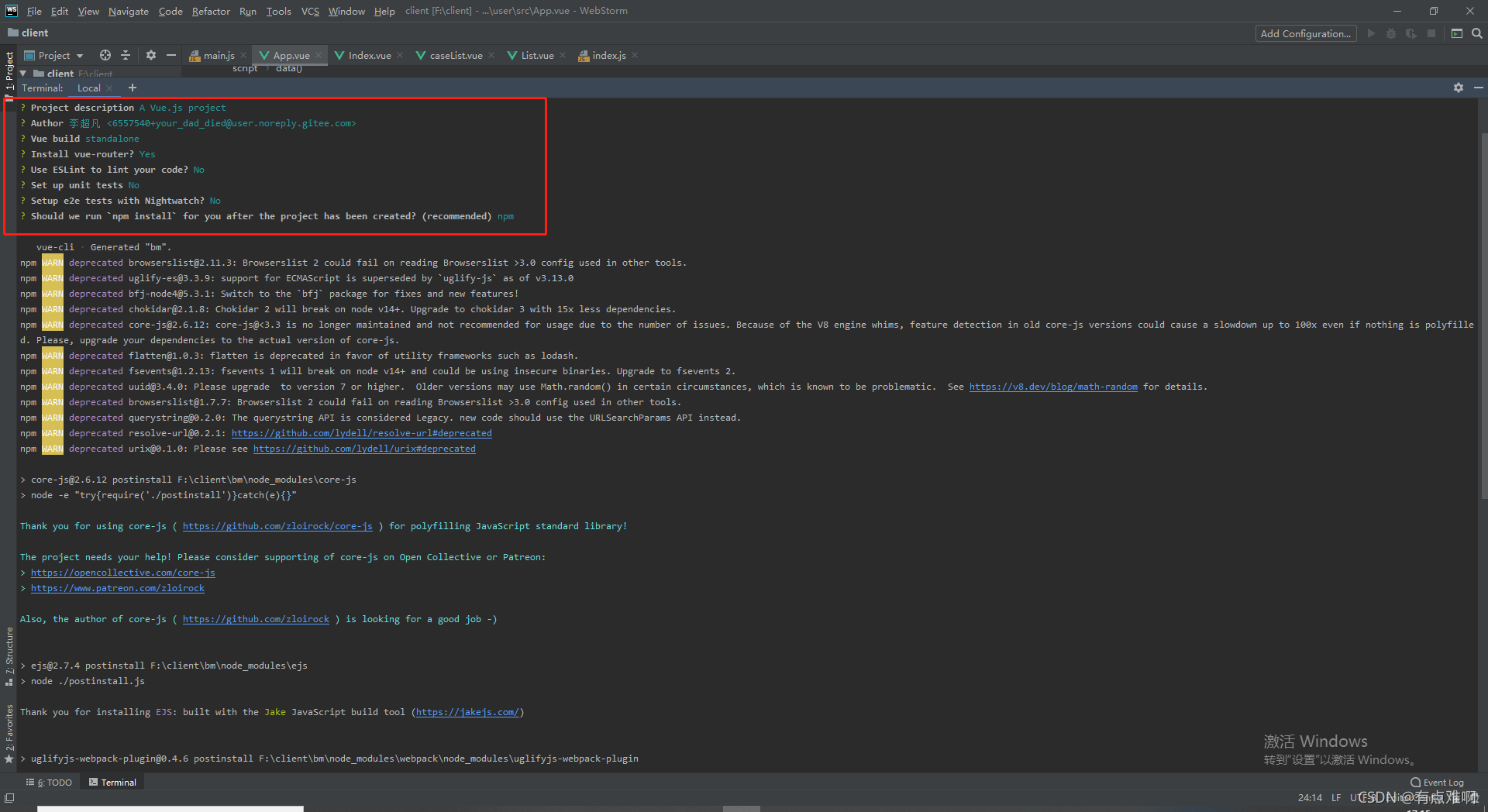The height and width of the screenshot is (812, 1488).
Task: Close the Local terminal session
Action: coord(109,88)
